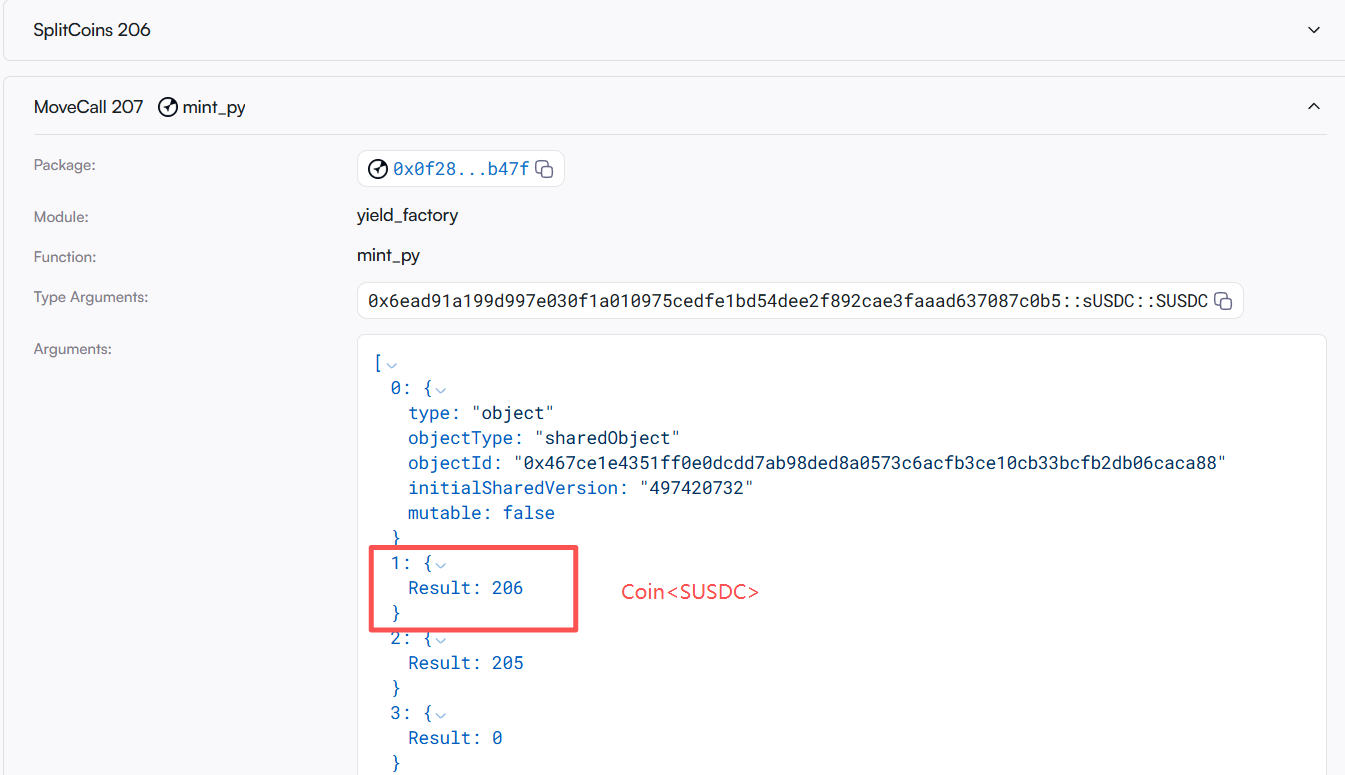Collapse argument 0 object caret
The image size is (1345, 775).
click(x=441, y=389)
